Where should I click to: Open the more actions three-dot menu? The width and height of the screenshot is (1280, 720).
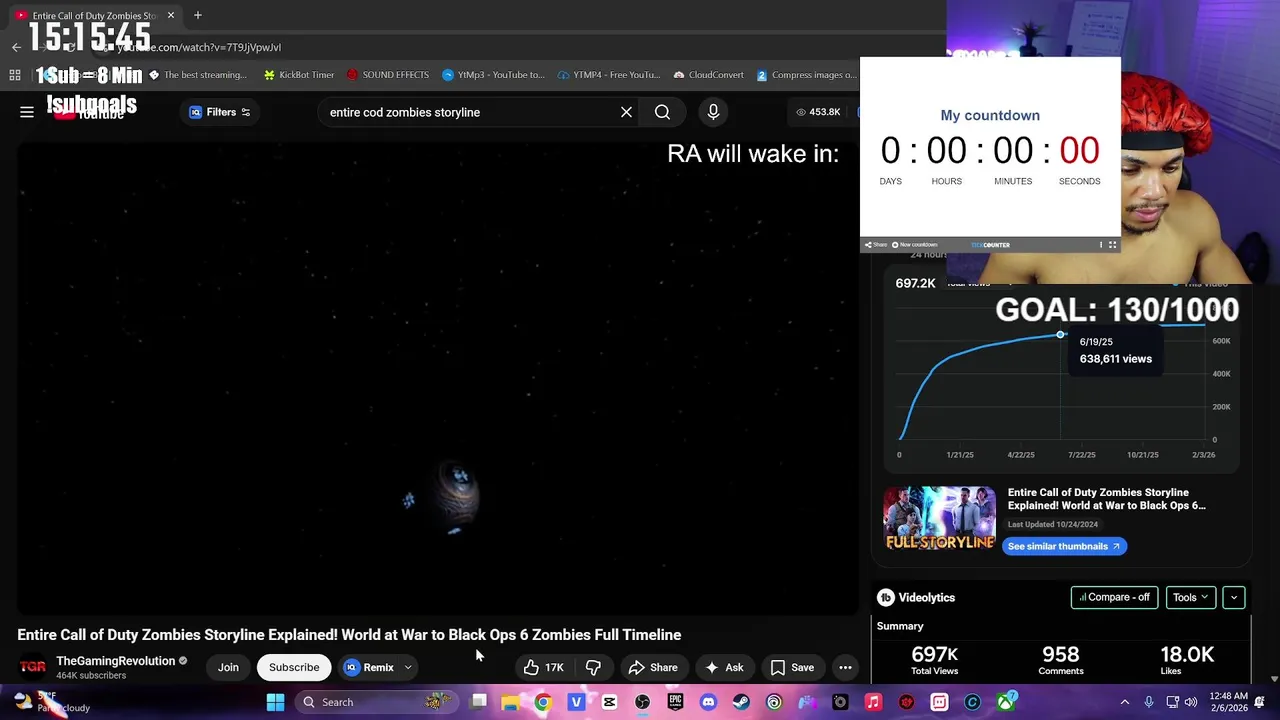point(845,667)
